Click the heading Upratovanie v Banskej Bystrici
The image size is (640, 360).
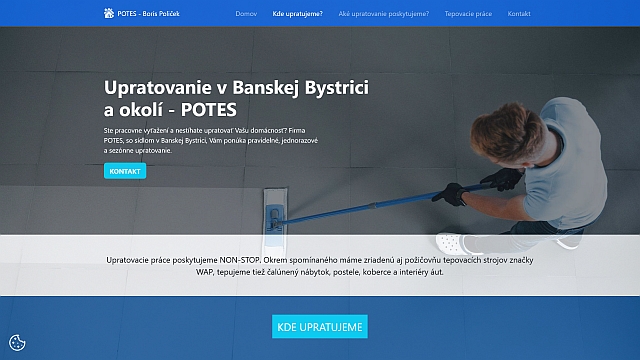[x=236, y=98]
